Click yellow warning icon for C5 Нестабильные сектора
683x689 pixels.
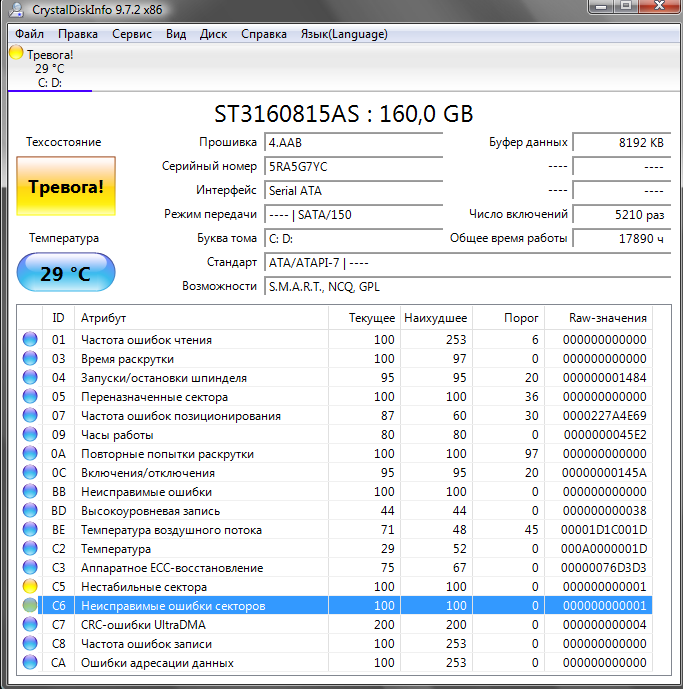pos(30,586)
